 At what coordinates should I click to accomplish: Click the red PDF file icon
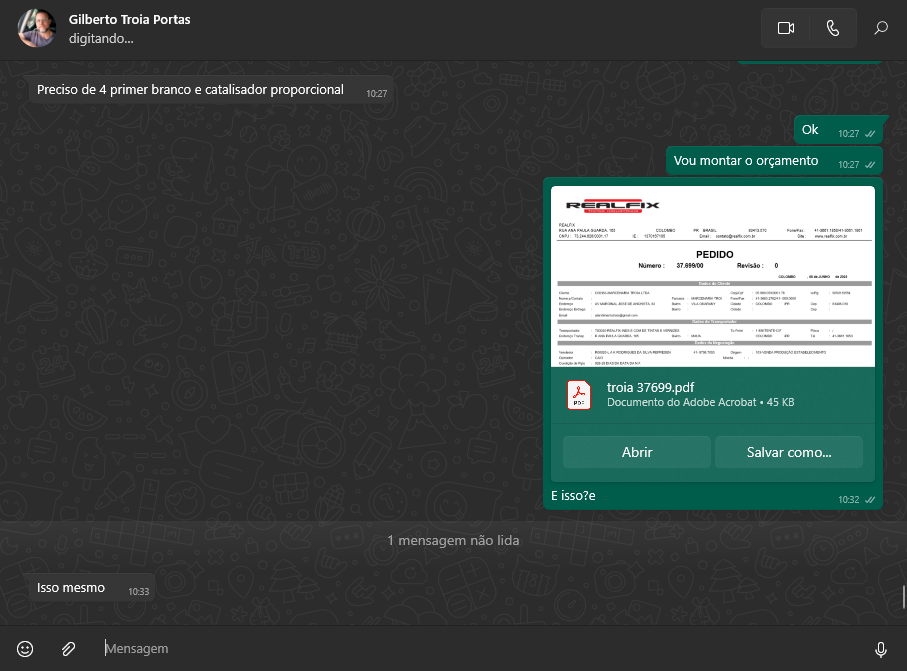[580, 395]
